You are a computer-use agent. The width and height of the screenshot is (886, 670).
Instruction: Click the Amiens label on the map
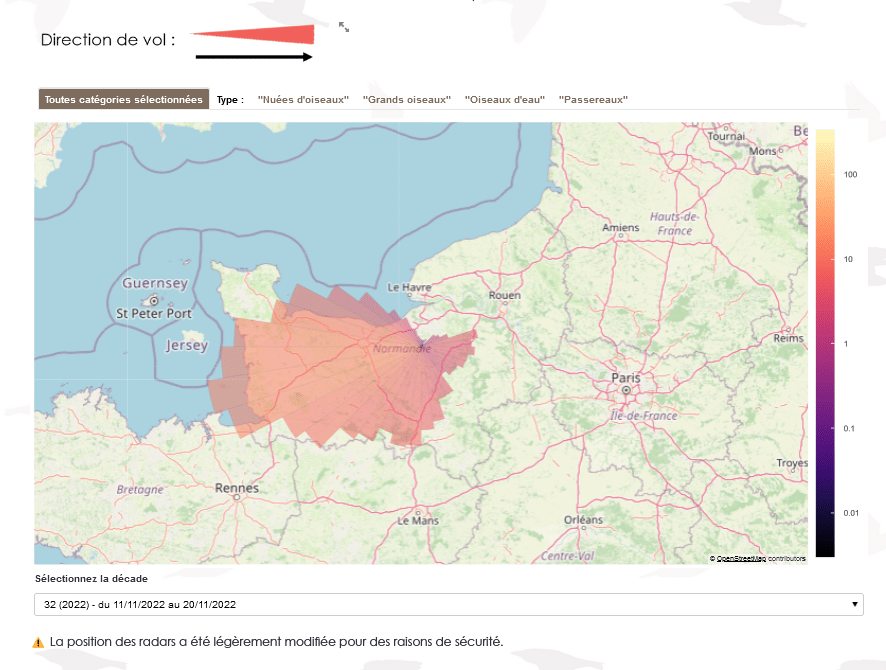tap(620, 228)
